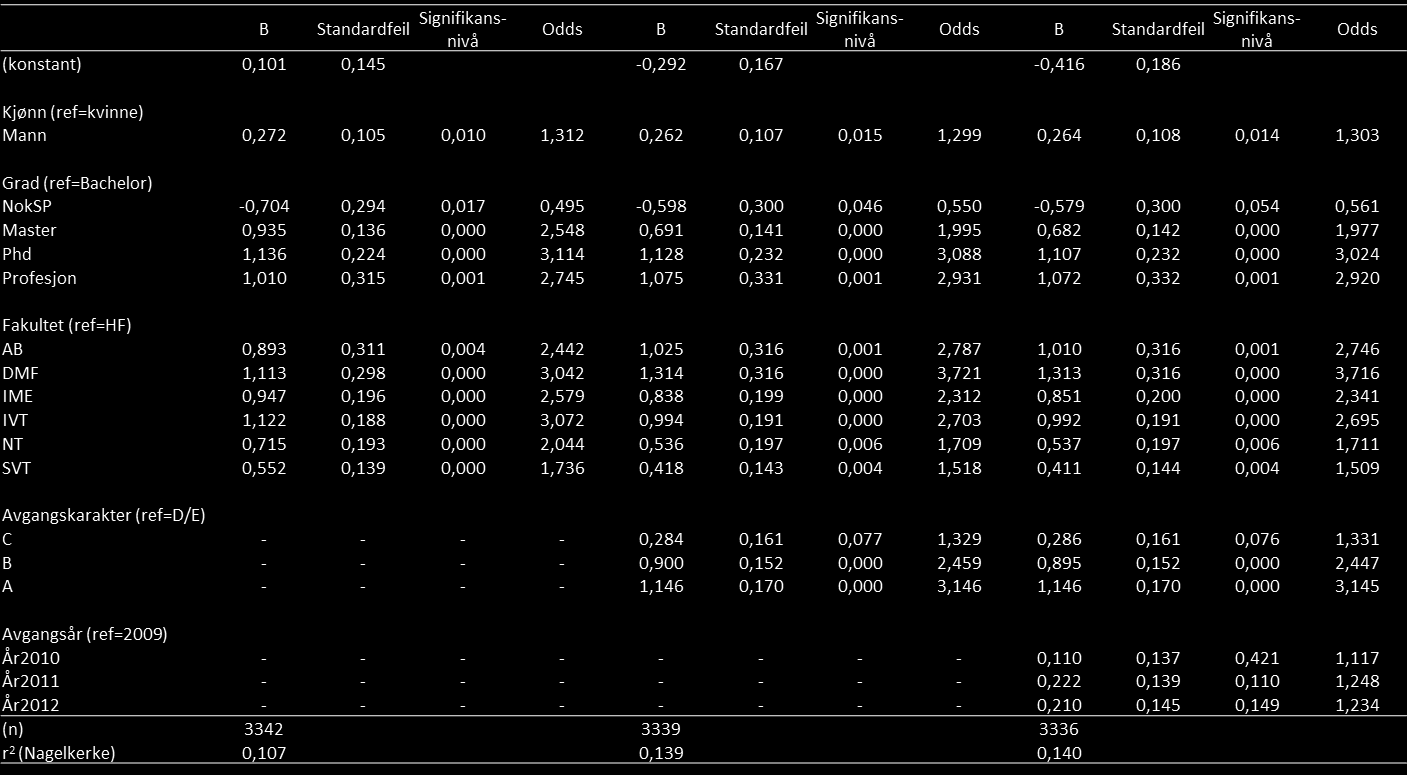Click the Phd odds value "3,114"

click(x=562, y=254)
